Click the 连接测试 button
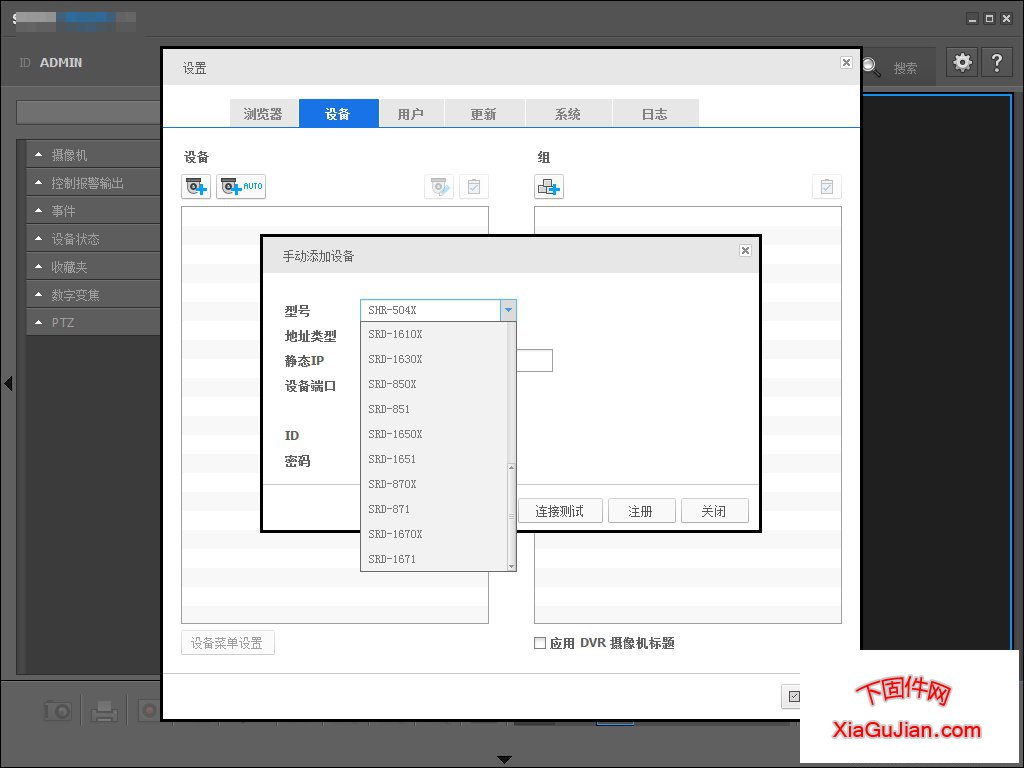 pos(560,511)
